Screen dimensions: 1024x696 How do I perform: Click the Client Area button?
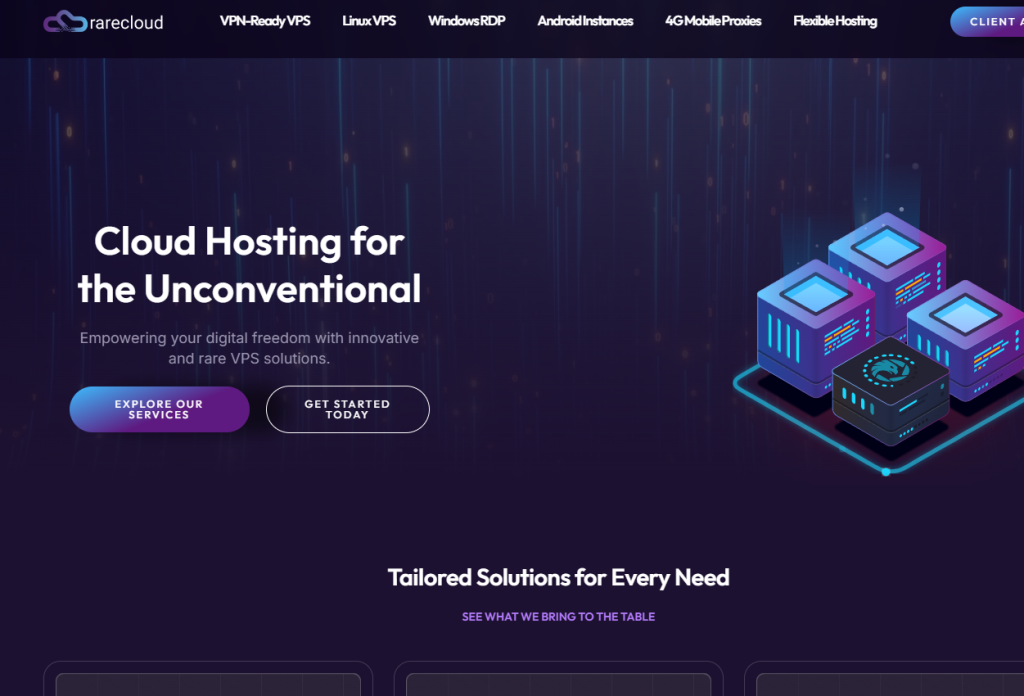coord(987,22)
